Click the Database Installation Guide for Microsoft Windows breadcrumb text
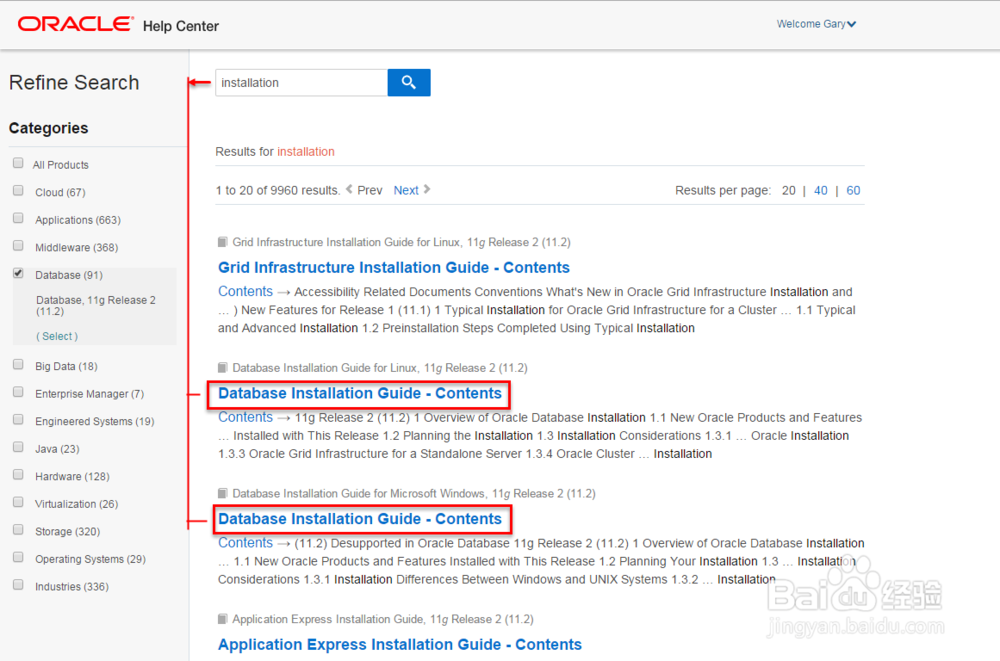Viewport: 1000px width, 661px height. [x=414, y=494]
